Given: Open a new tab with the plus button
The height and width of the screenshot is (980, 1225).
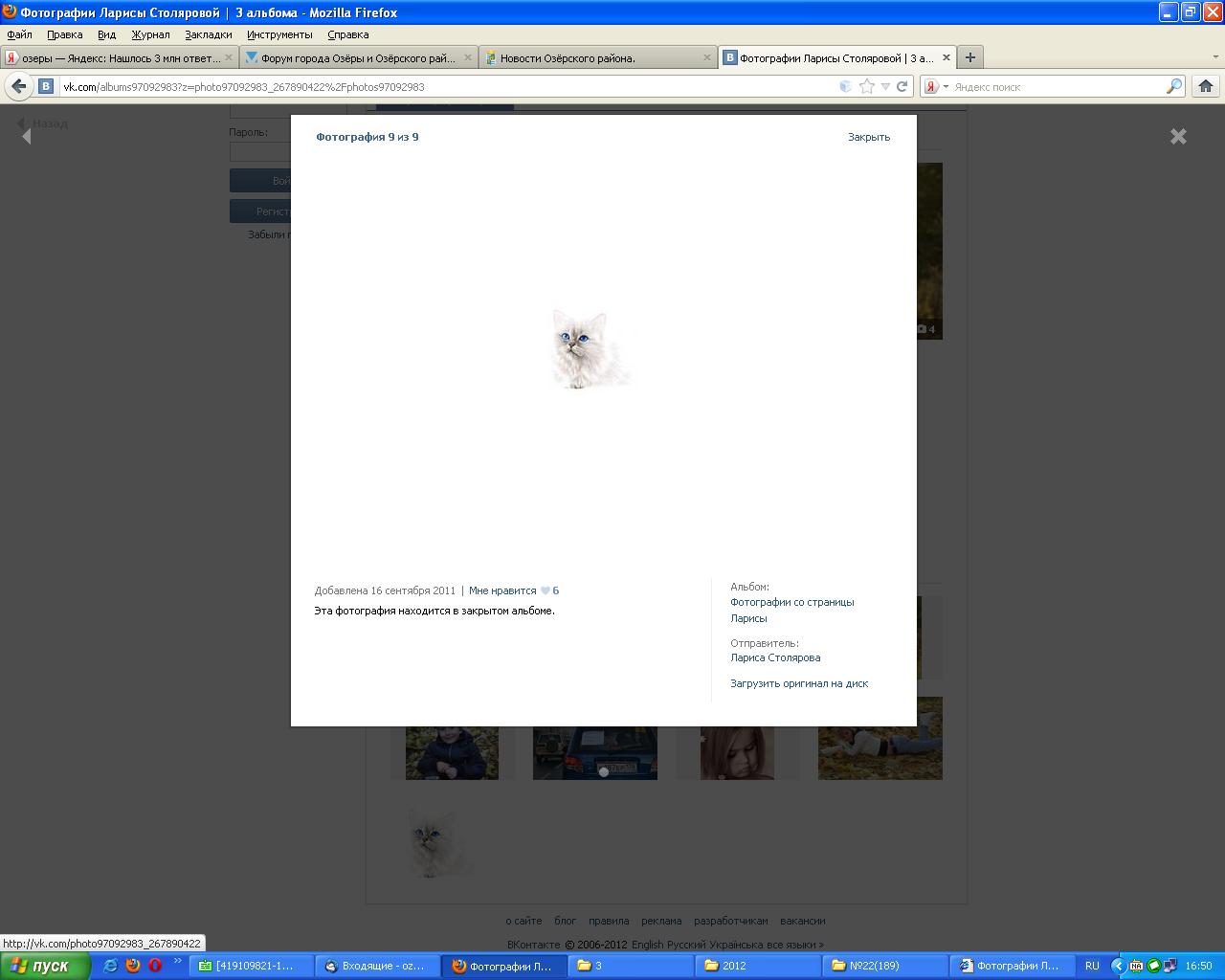Looking at the screenshot, I should tap(969, 57).
